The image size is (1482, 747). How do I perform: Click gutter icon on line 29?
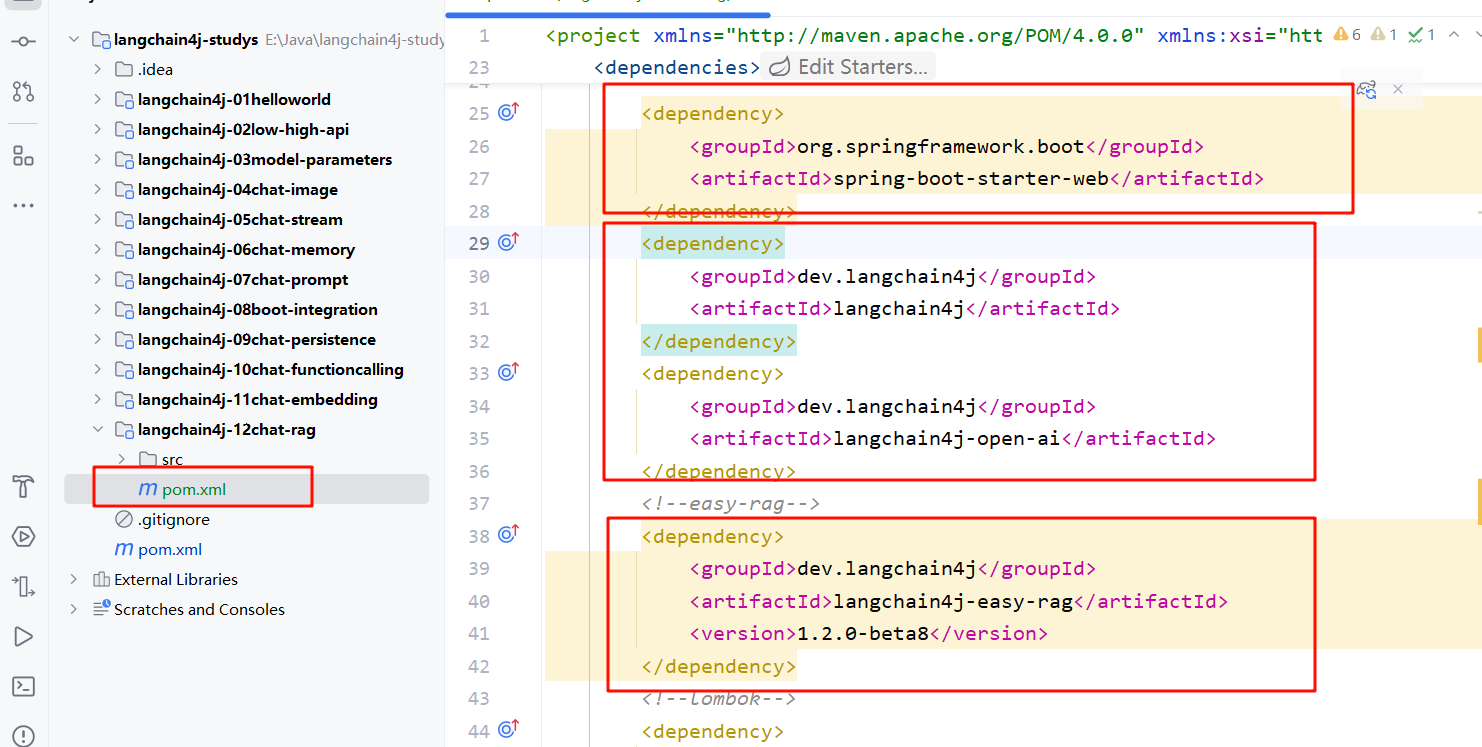click(508, 242)
